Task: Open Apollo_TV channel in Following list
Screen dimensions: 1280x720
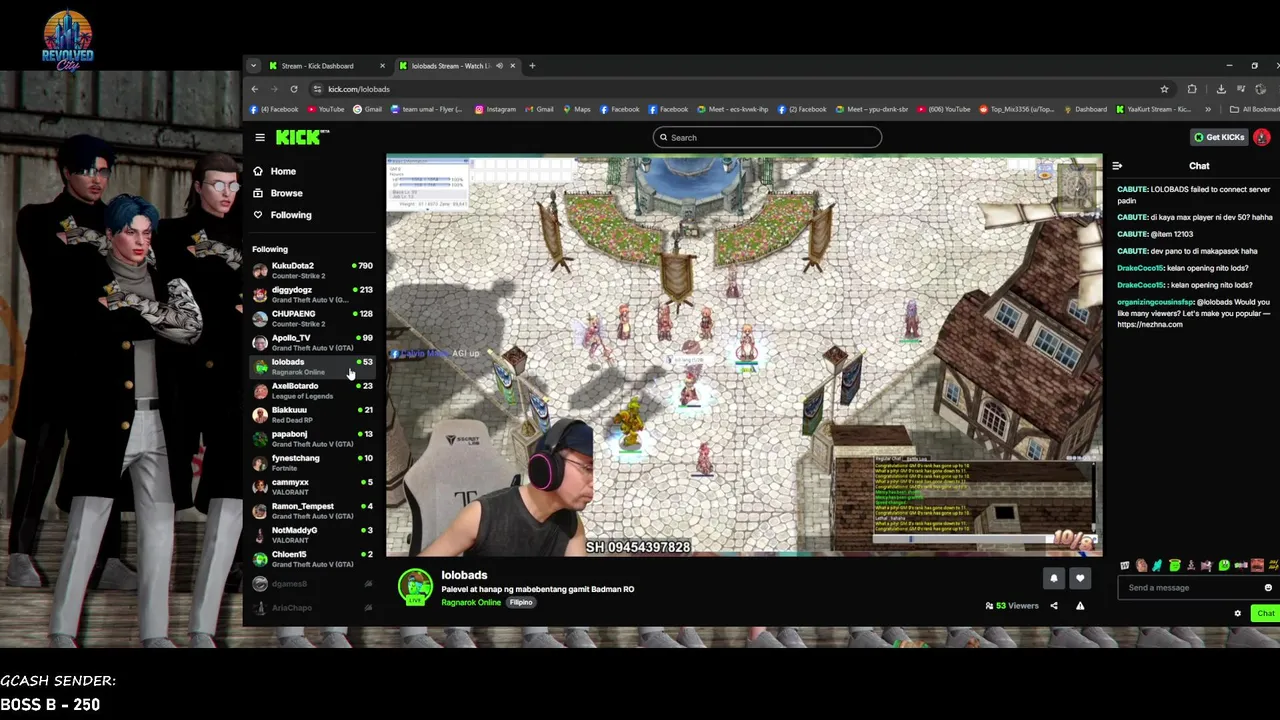Action: 313,343
